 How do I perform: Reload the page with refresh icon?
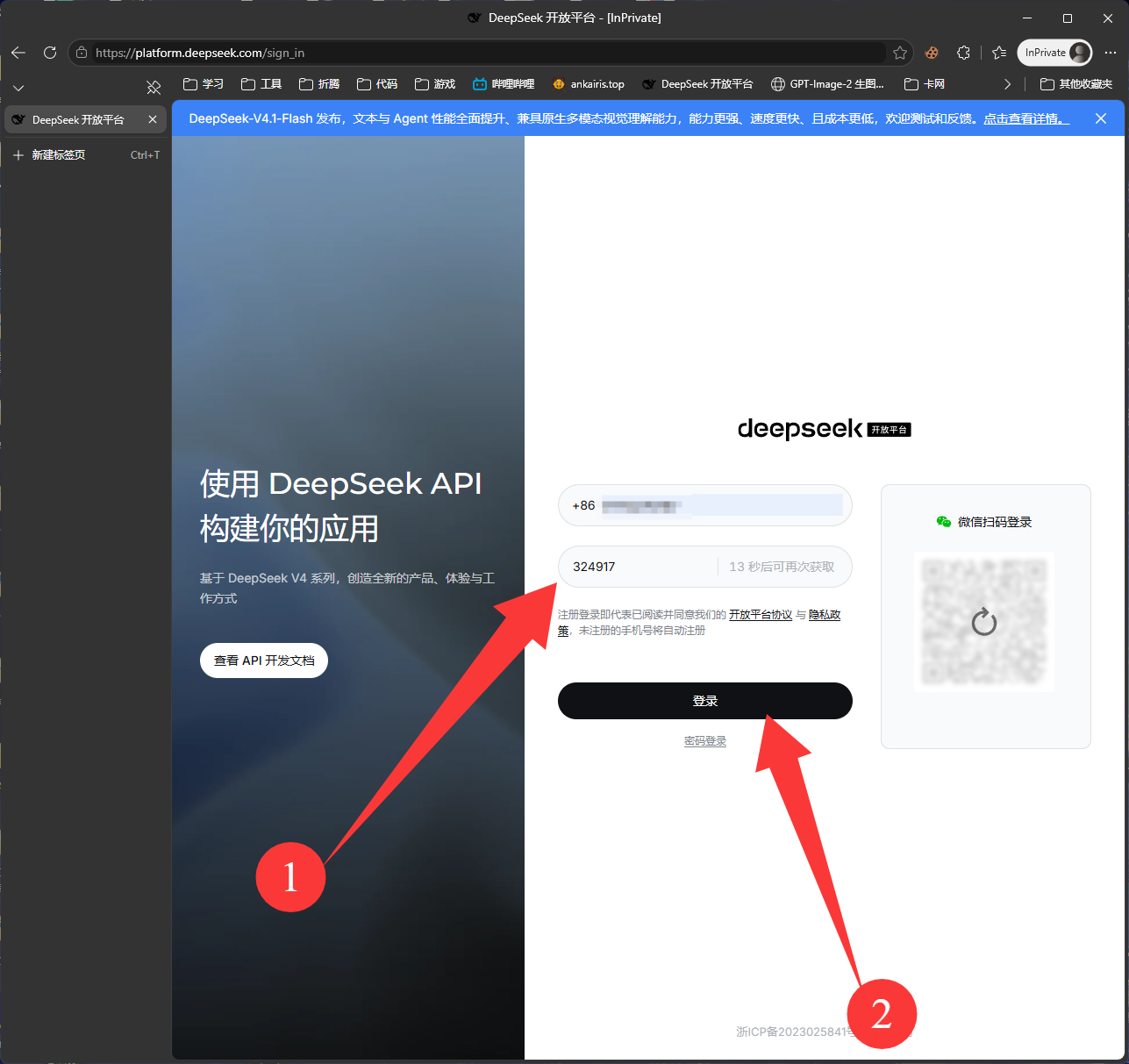[x=50, y=53]
